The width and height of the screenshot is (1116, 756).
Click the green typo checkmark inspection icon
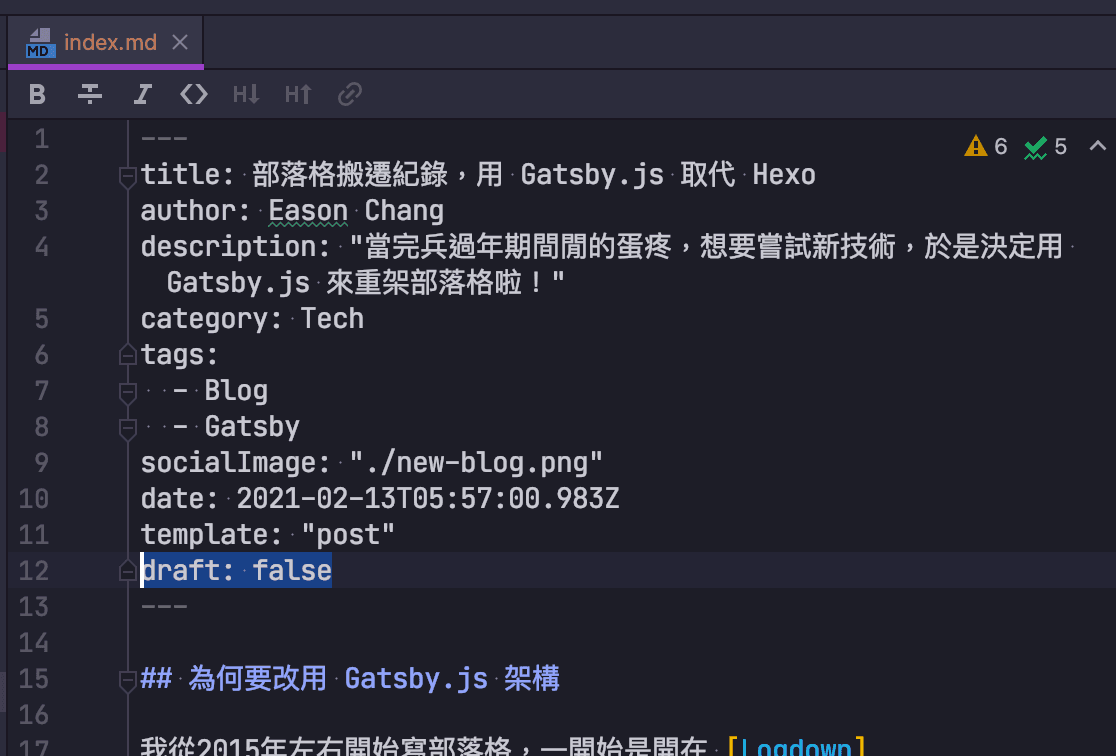coord(1036,147)
